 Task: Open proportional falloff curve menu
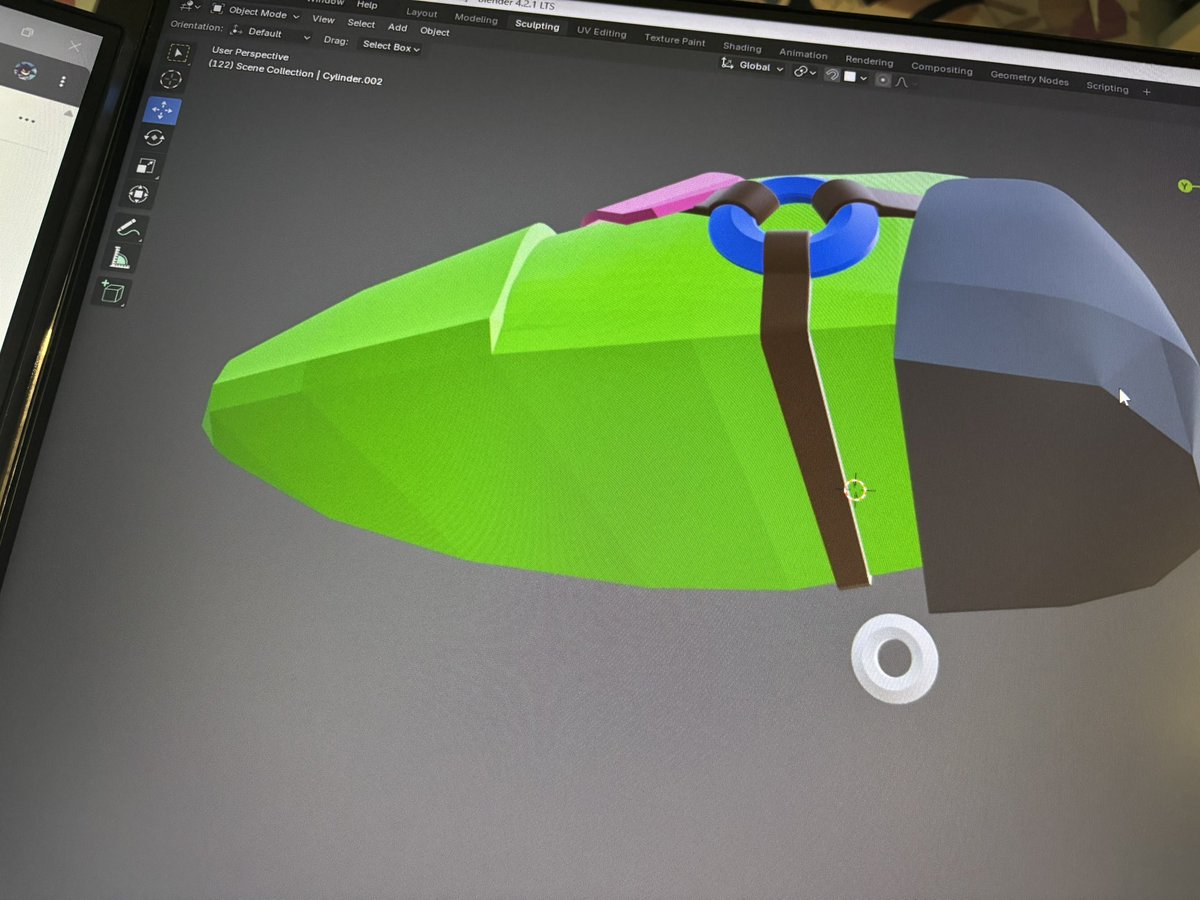(902, 82)
